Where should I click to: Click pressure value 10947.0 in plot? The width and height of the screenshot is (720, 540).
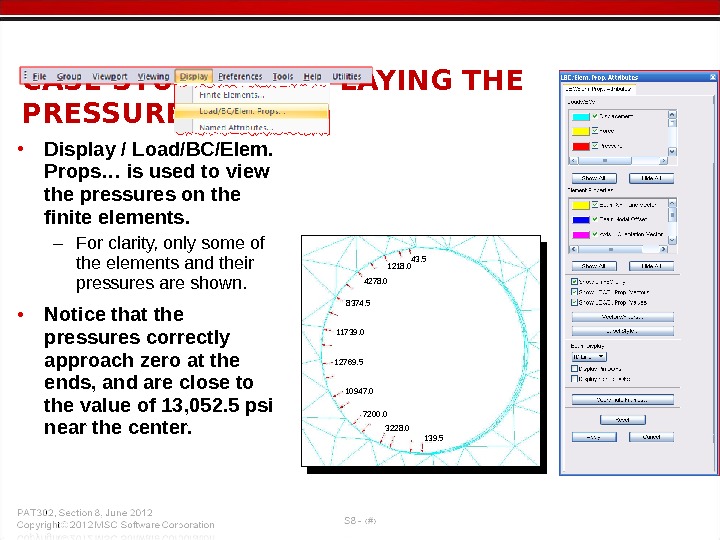tap(359, 391)
